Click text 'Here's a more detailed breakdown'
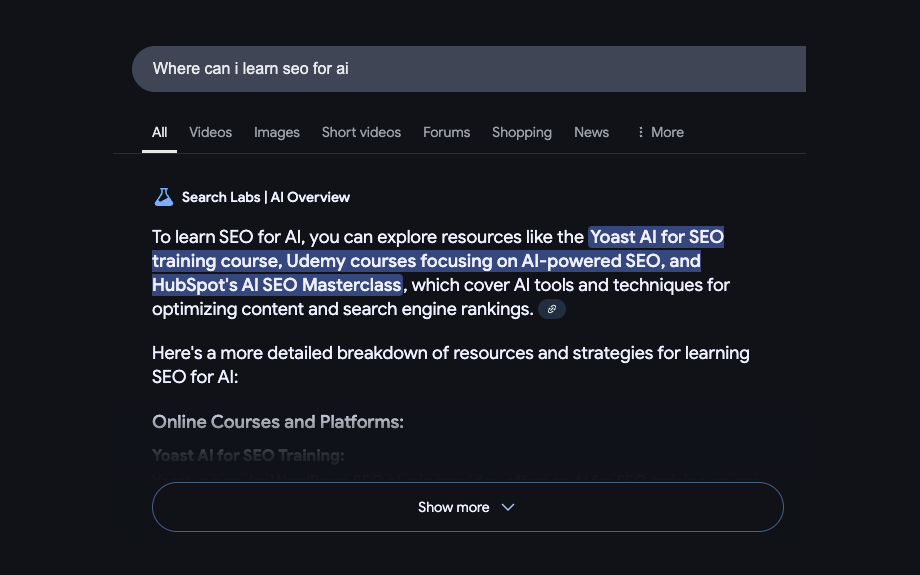 (x=284, y=353)
